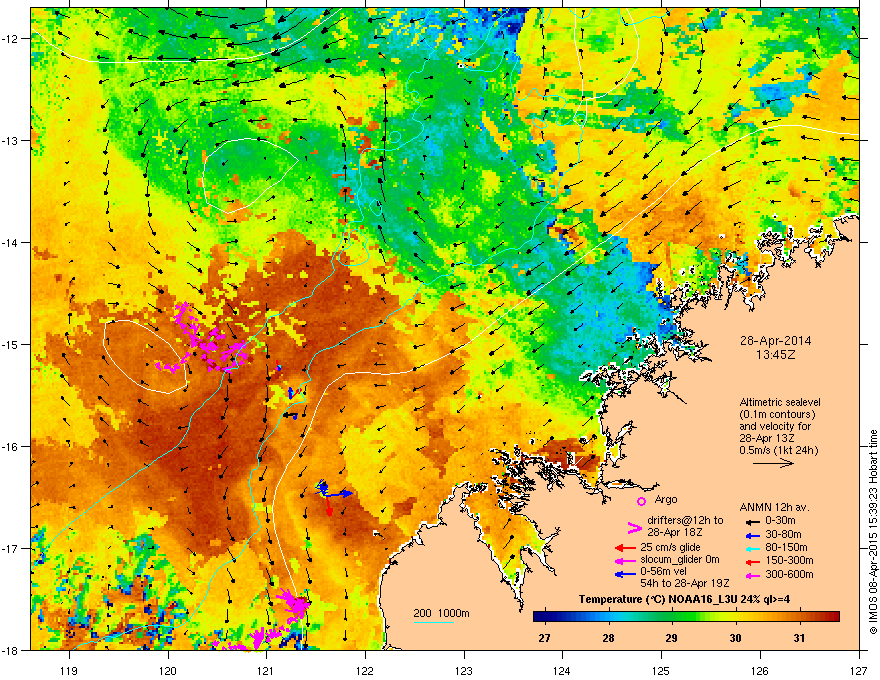Click latitude axis label -16
Screen dimensions: 880x680
coord(10,447)
